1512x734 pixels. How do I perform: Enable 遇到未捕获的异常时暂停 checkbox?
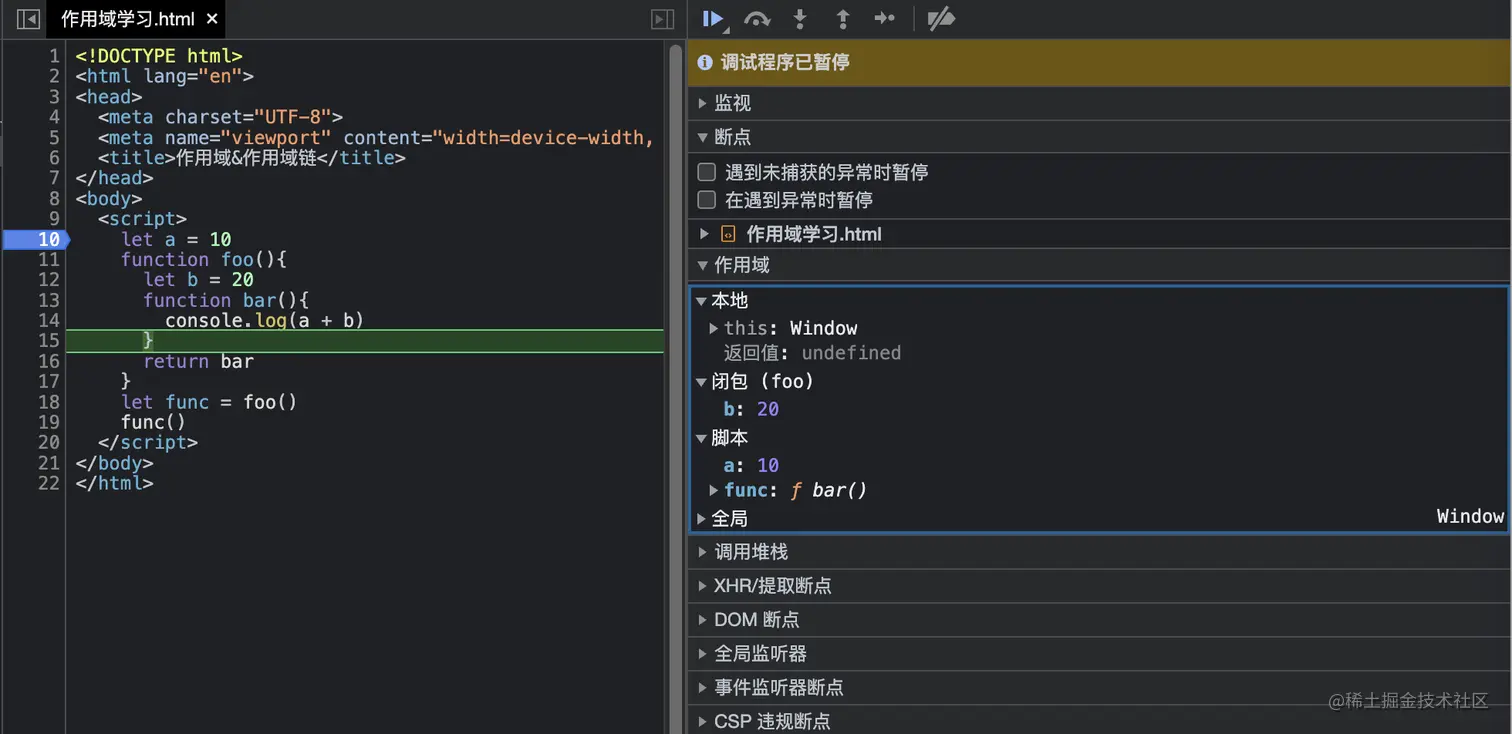point(707,172)
